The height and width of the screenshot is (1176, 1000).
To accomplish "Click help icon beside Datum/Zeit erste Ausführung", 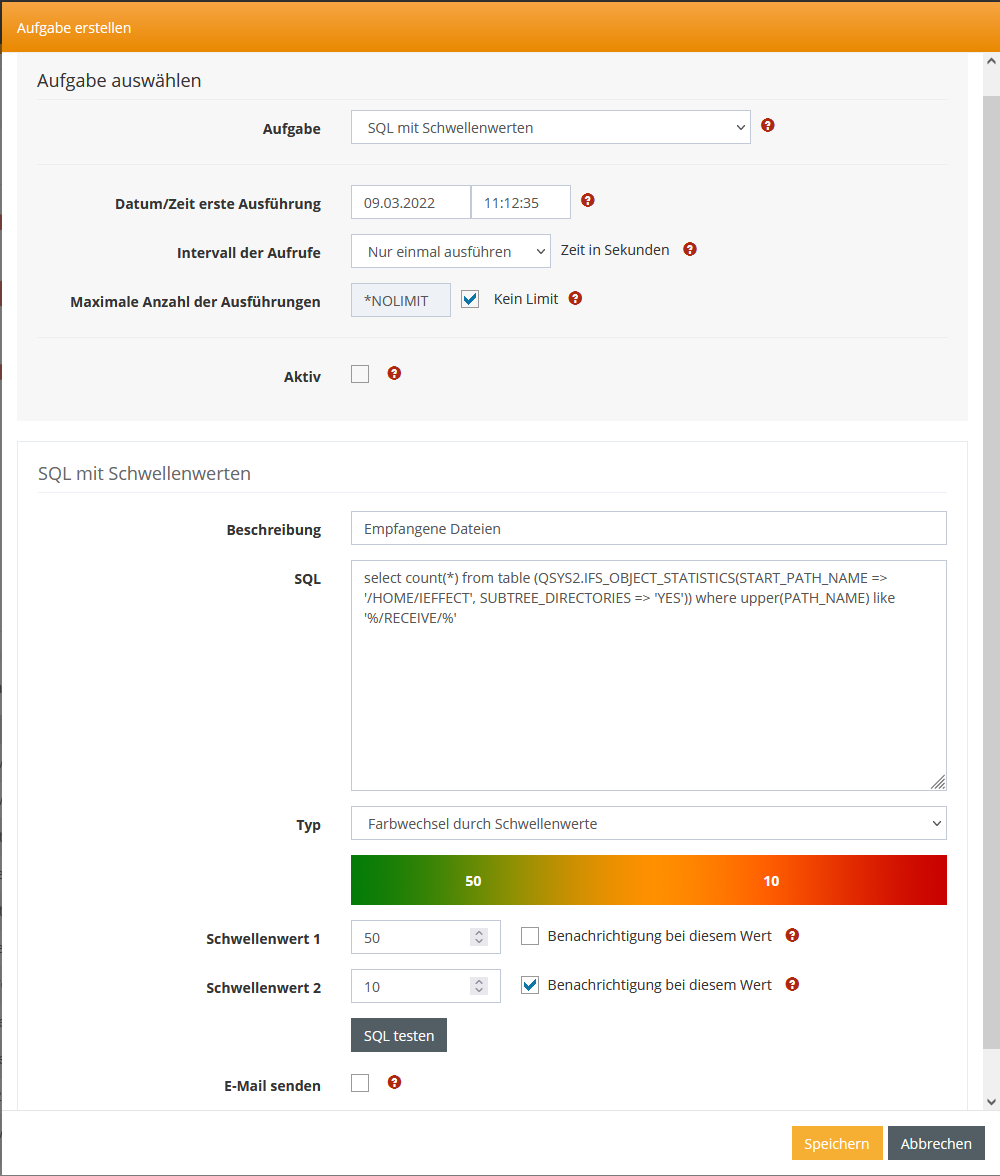I will click(x=588, y=200).
